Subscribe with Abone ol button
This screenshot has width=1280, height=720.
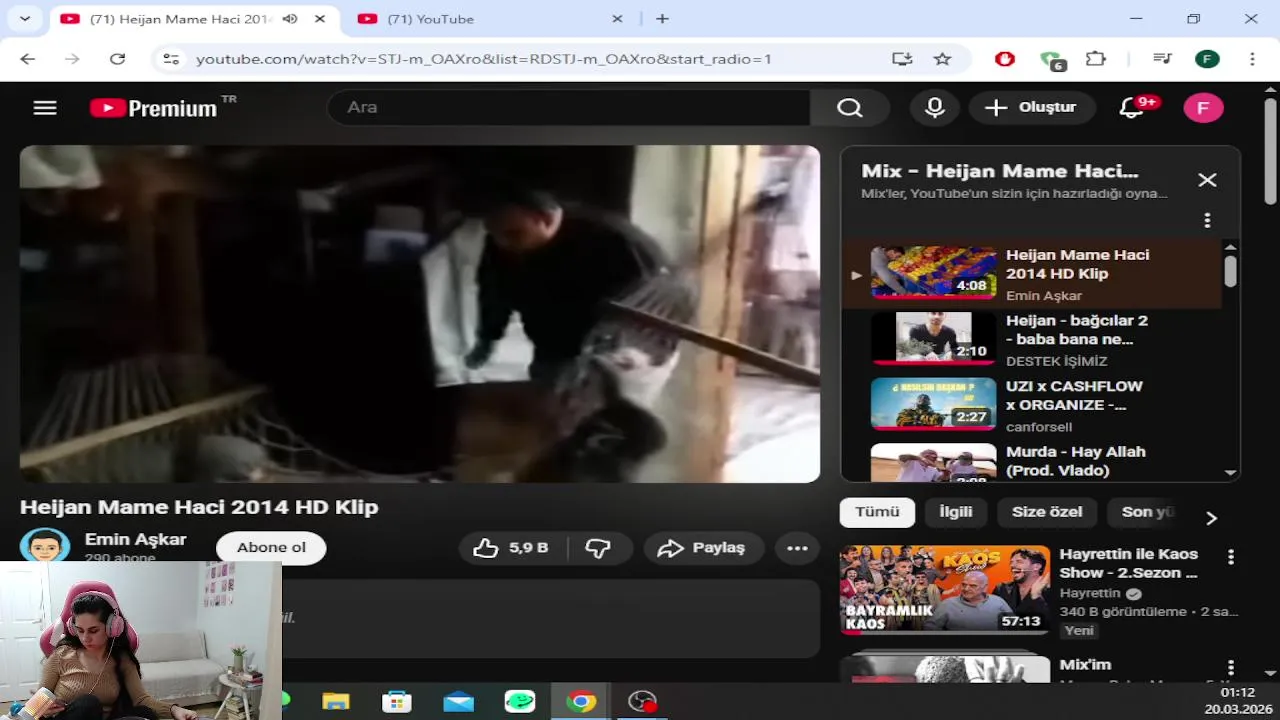coord(271,547)
